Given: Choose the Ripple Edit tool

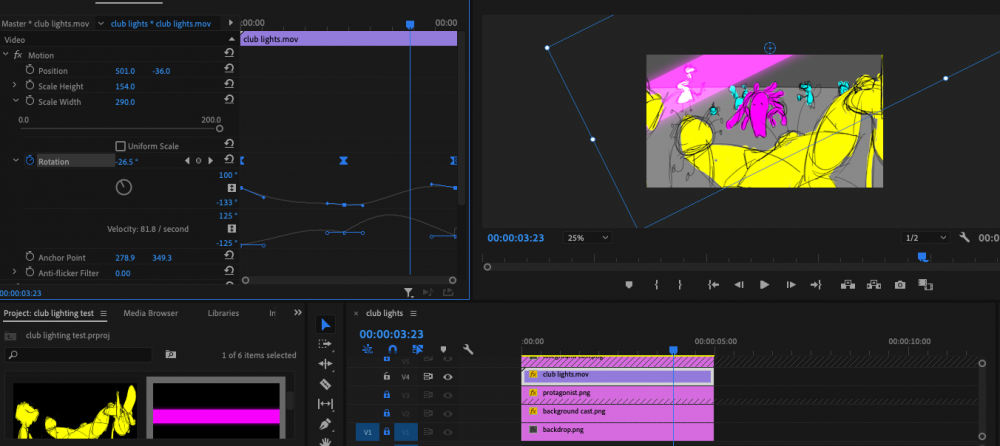Looking at the screenshot, I should (x=325, y=364).
